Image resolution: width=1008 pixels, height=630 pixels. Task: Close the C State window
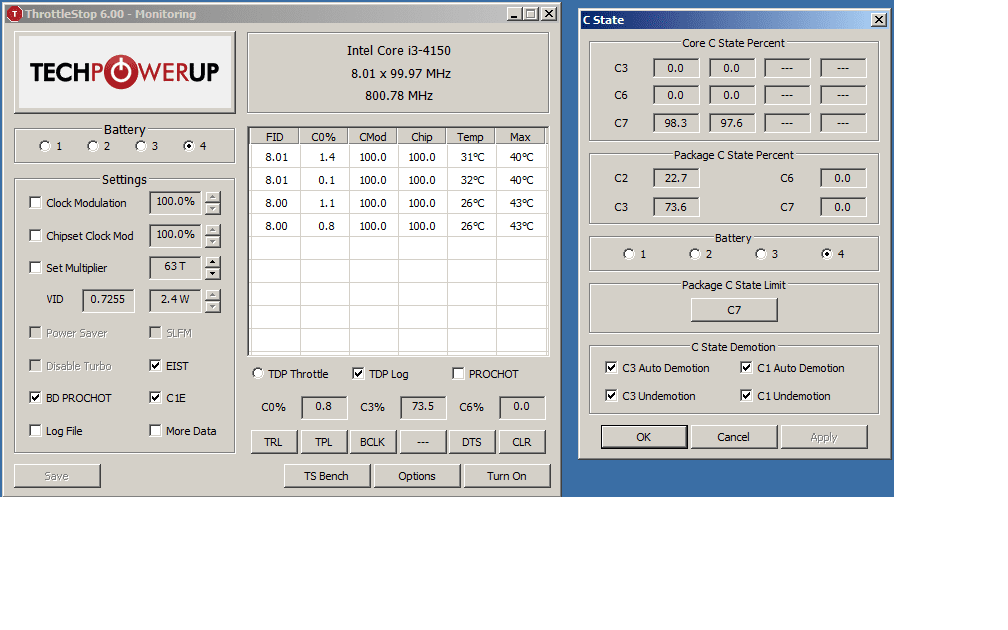[879, 20]
